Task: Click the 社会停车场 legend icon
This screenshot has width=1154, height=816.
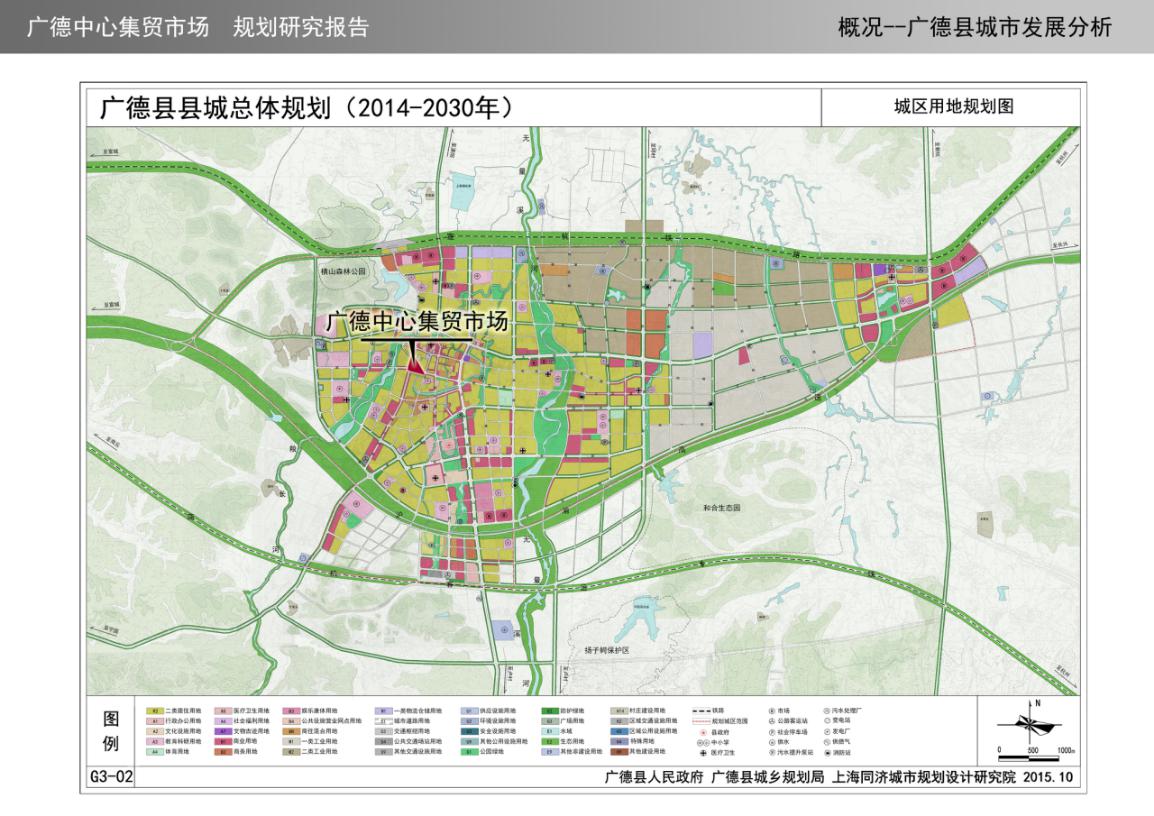Action: pyautogui.click(x=771, y=731)
